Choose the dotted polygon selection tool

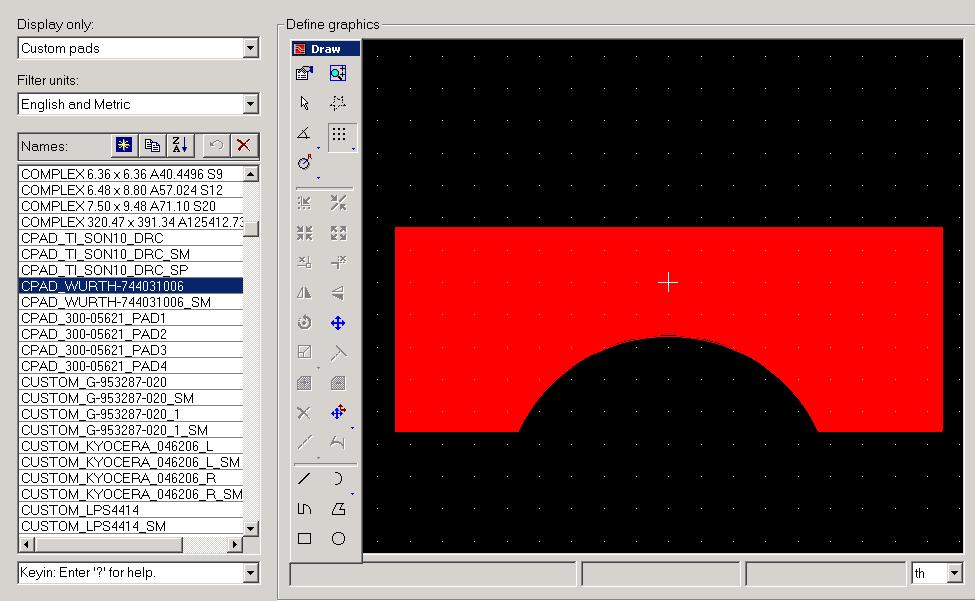pyautogui.click(x=338, y=103)
